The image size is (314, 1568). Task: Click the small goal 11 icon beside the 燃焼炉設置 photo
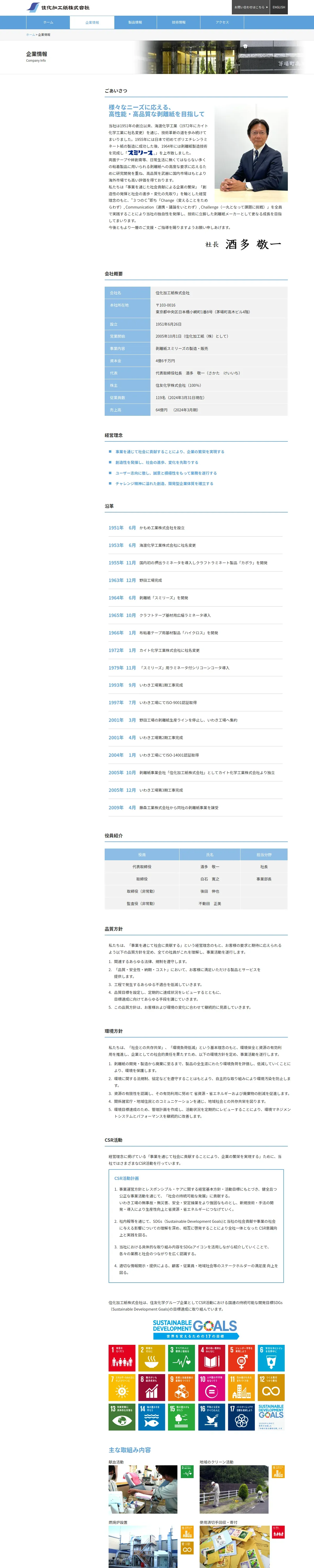(x=187, y=1532)
